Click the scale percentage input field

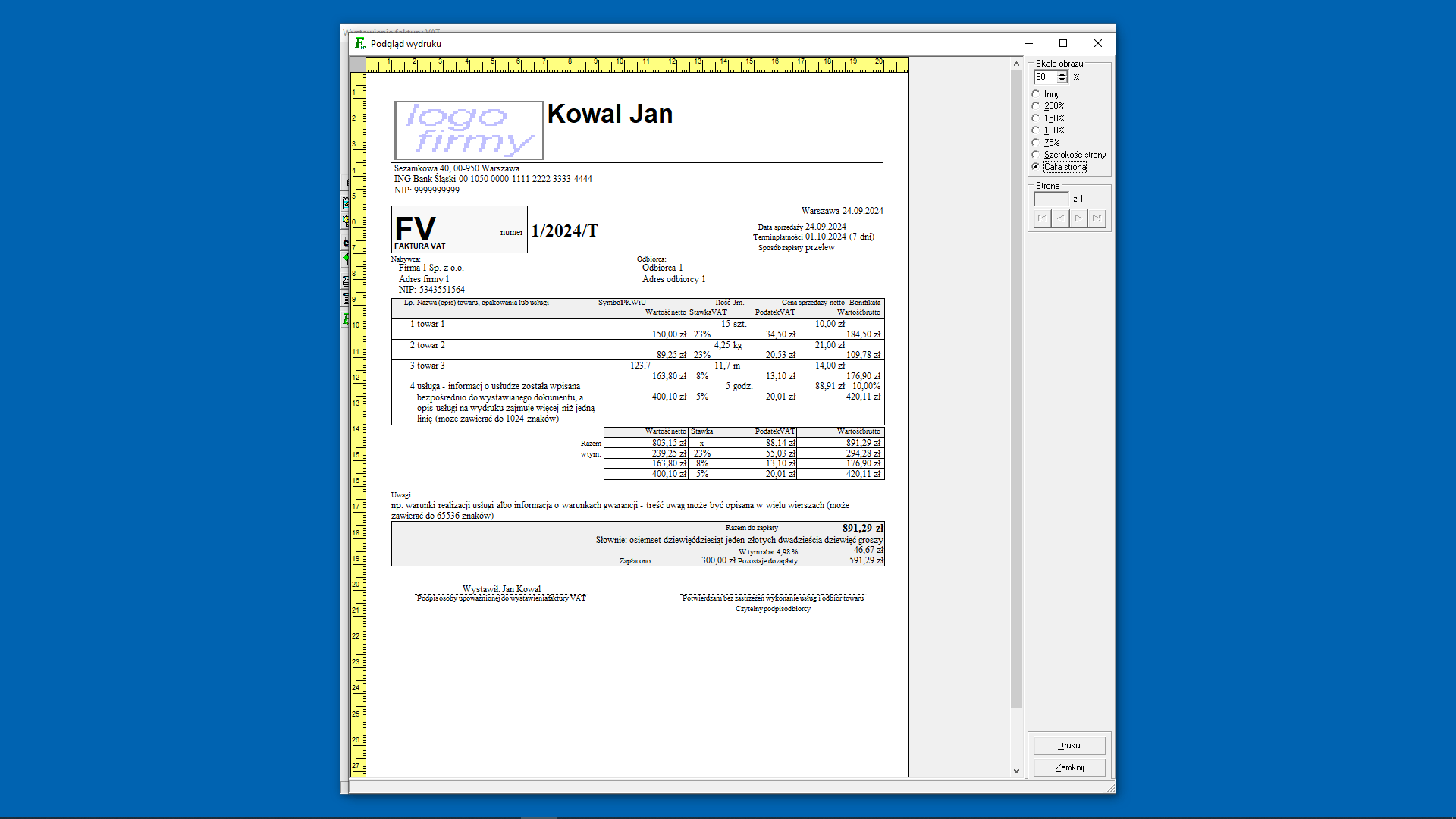(x=1045, y=77)
